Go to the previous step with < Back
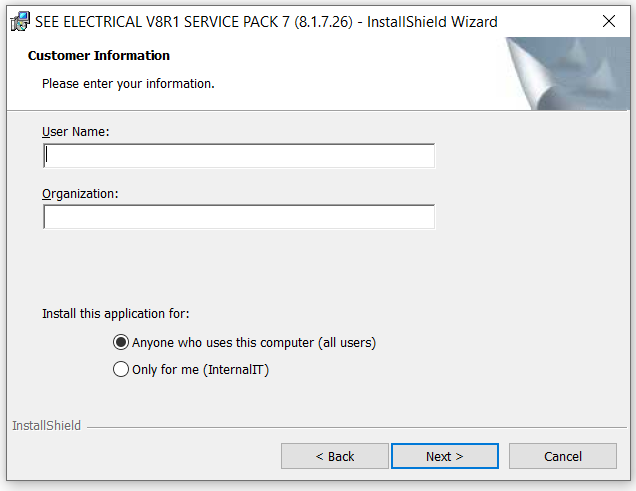 (x=335, y=456)
